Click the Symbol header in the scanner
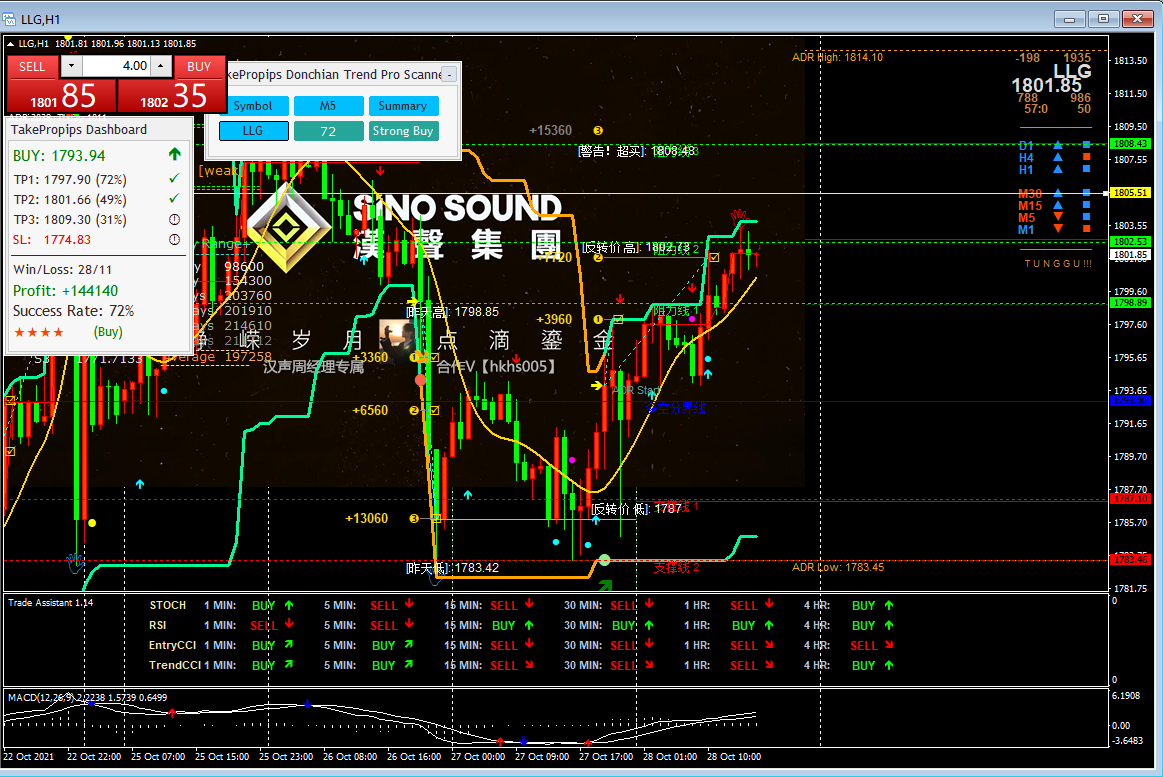Screen dimensions: 1163x777 point(253,106)
